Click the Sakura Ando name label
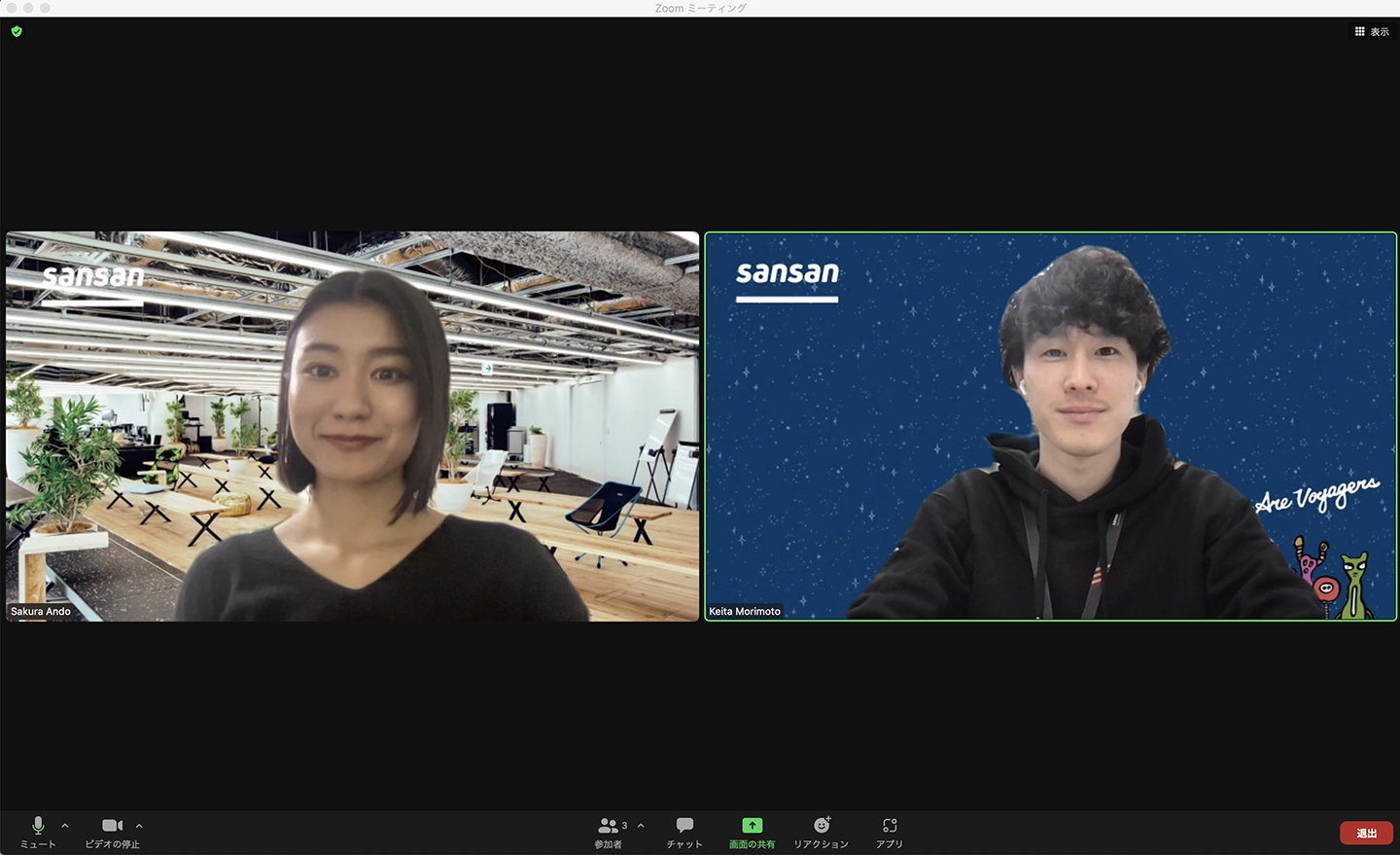 [41, 612]
